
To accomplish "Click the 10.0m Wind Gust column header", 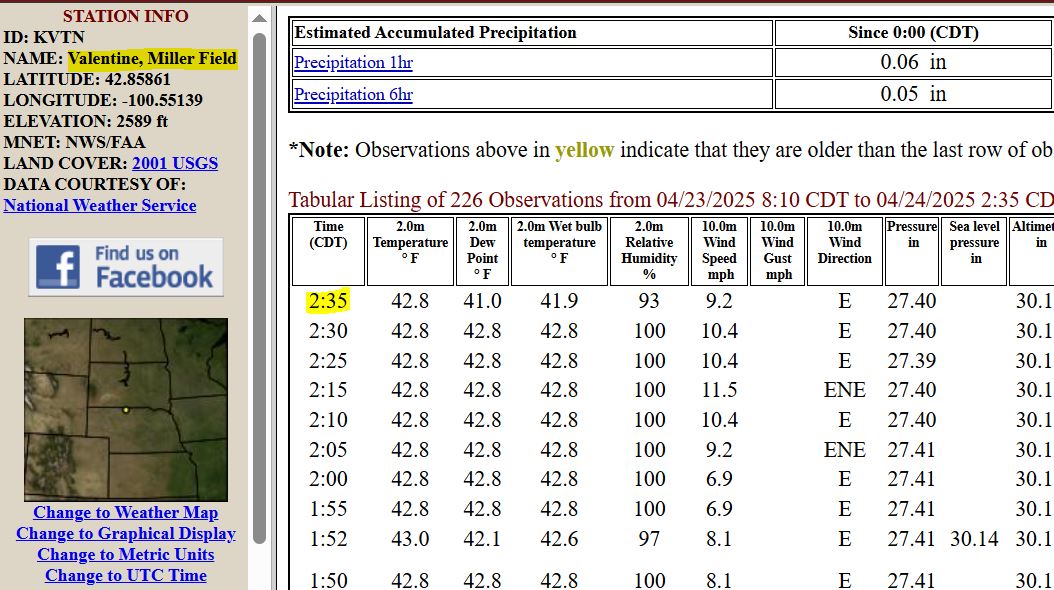I will pyautogui.click(x=778, y=251).
